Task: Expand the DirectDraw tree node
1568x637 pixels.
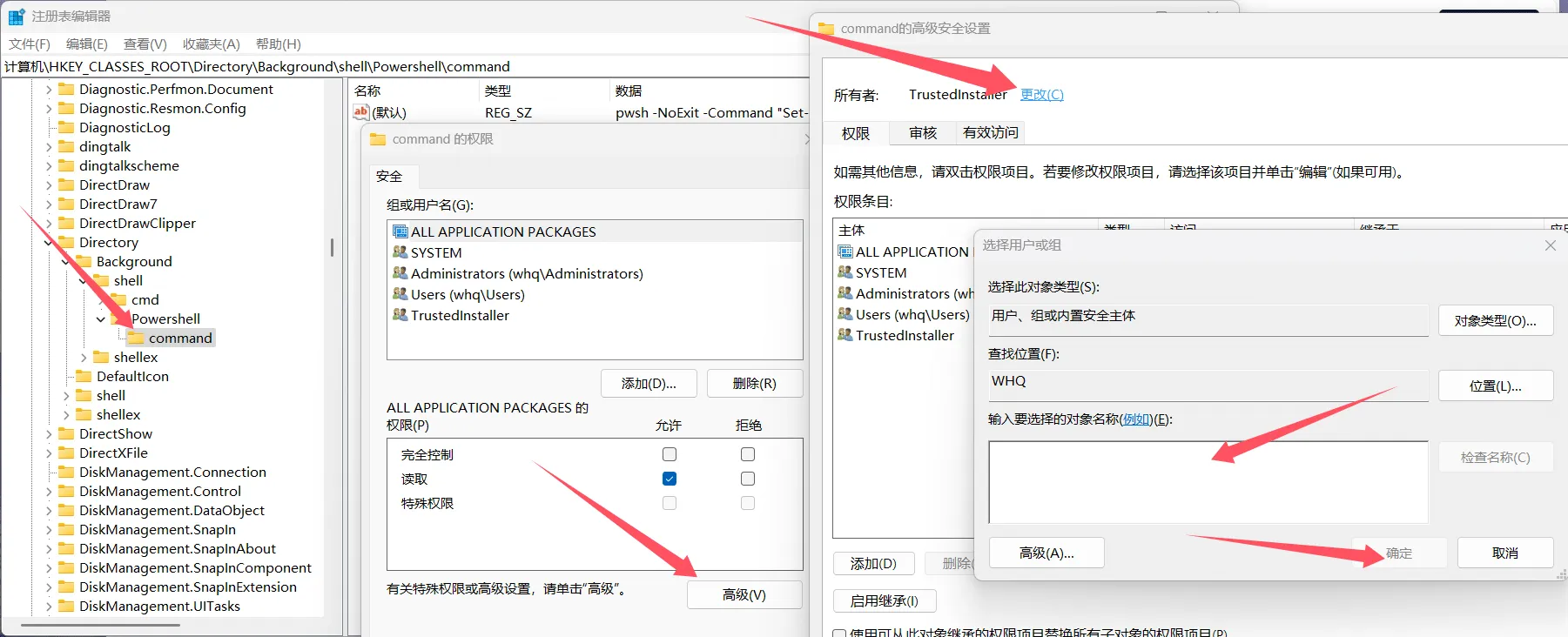Action: coord(49,185)
